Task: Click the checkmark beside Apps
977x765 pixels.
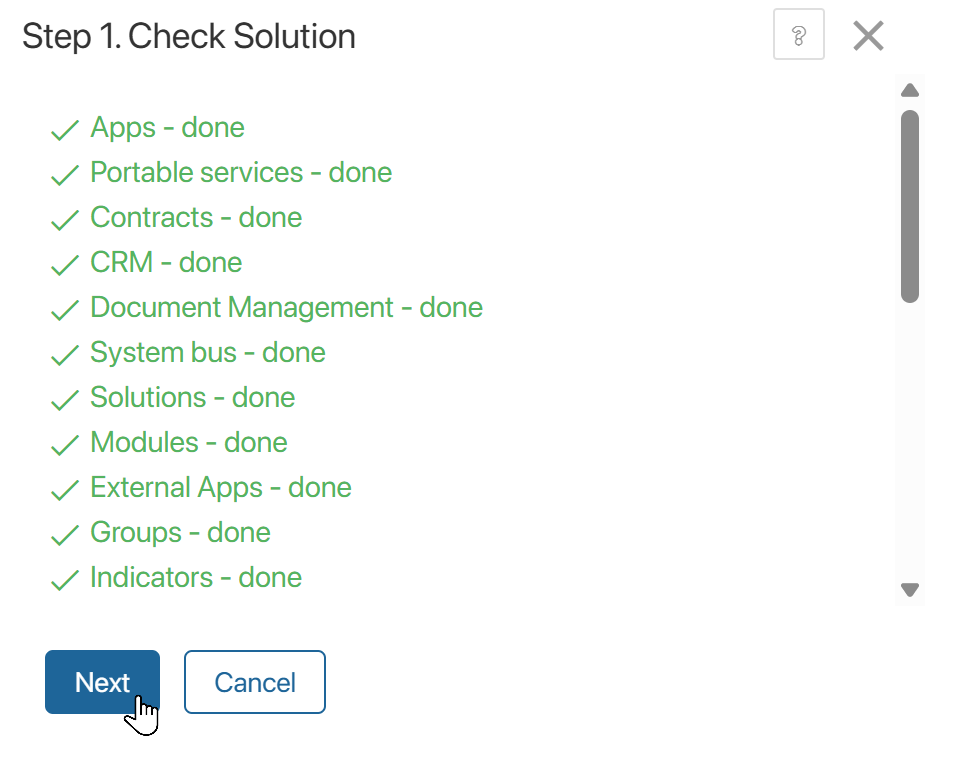Action: point(64,129)
